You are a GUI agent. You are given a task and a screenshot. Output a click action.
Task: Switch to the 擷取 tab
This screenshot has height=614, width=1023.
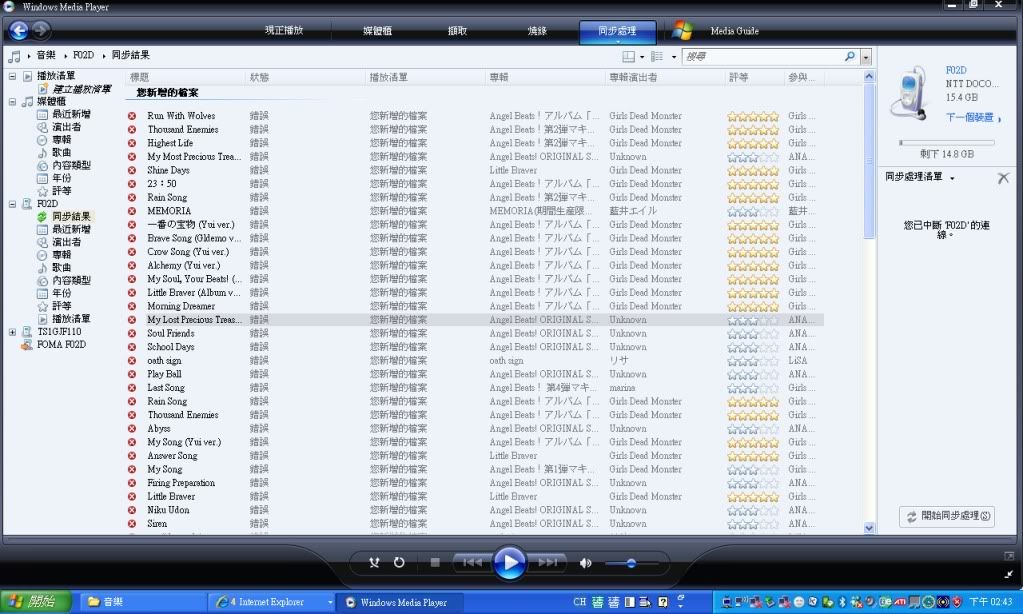457,31
